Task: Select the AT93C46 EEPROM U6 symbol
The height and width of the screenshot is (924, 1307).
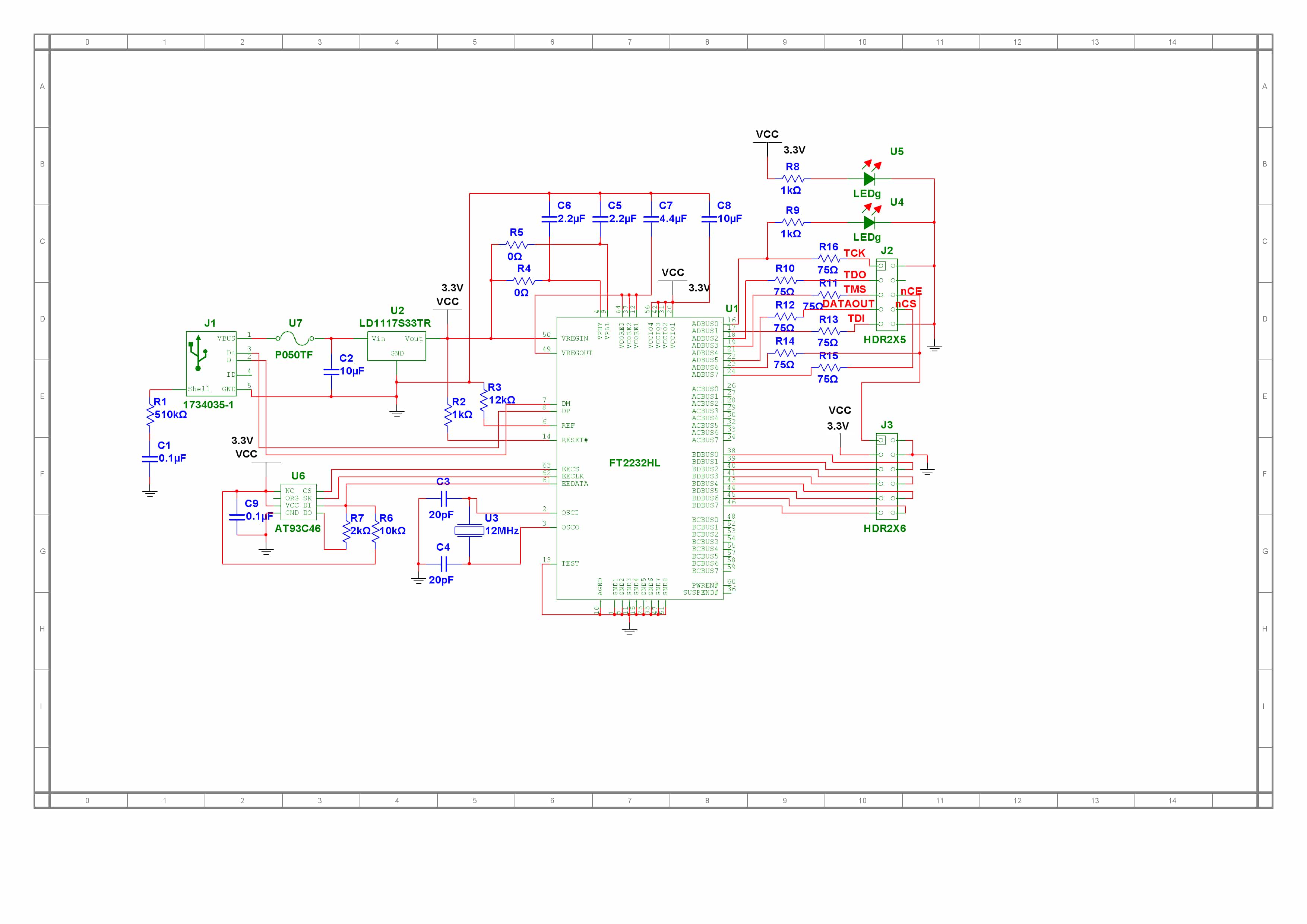Action: (x=298, y=501)
